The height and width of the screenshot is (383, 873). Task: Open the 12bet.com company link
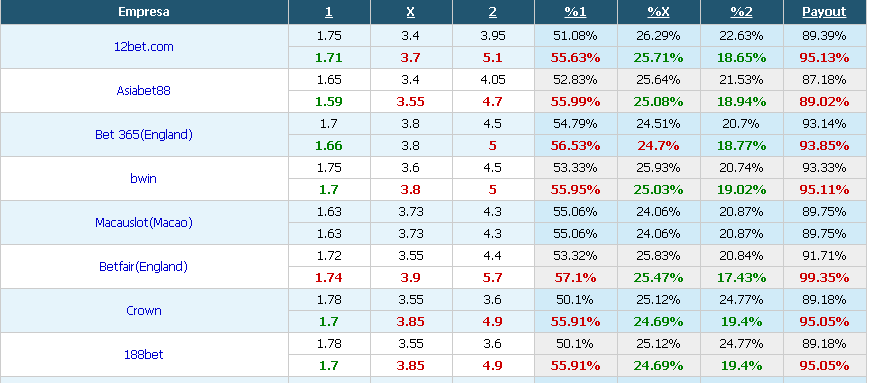(144, 47)
